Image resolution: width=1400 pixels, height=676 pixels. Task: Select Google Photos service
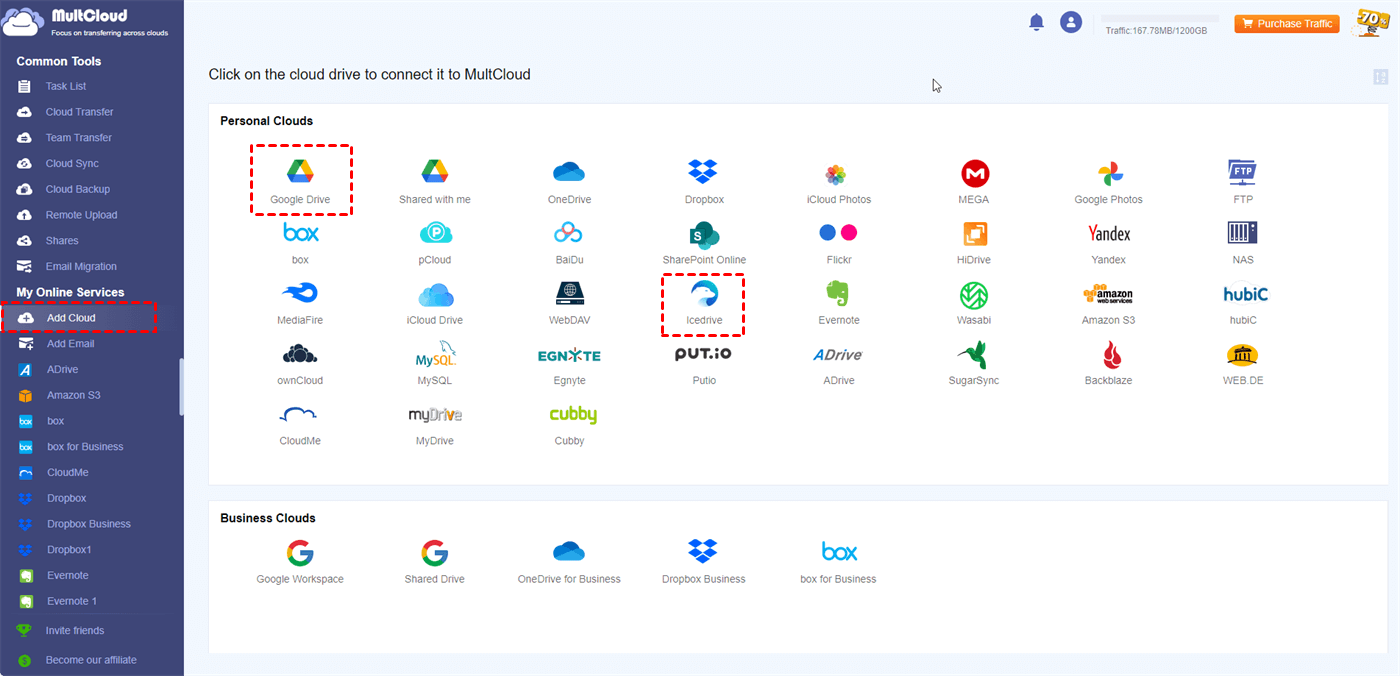(1108, 182)
